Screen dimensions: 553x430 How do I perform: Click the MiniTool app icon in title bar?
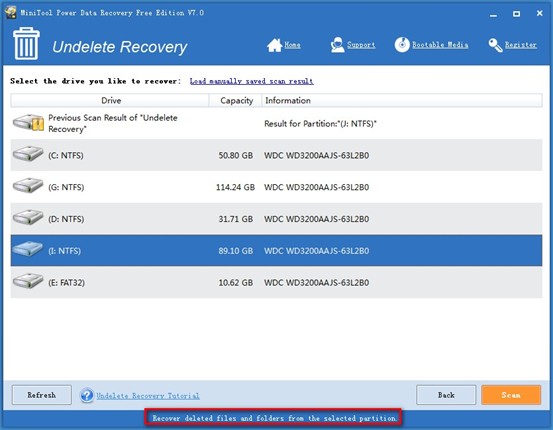[11, 12]
